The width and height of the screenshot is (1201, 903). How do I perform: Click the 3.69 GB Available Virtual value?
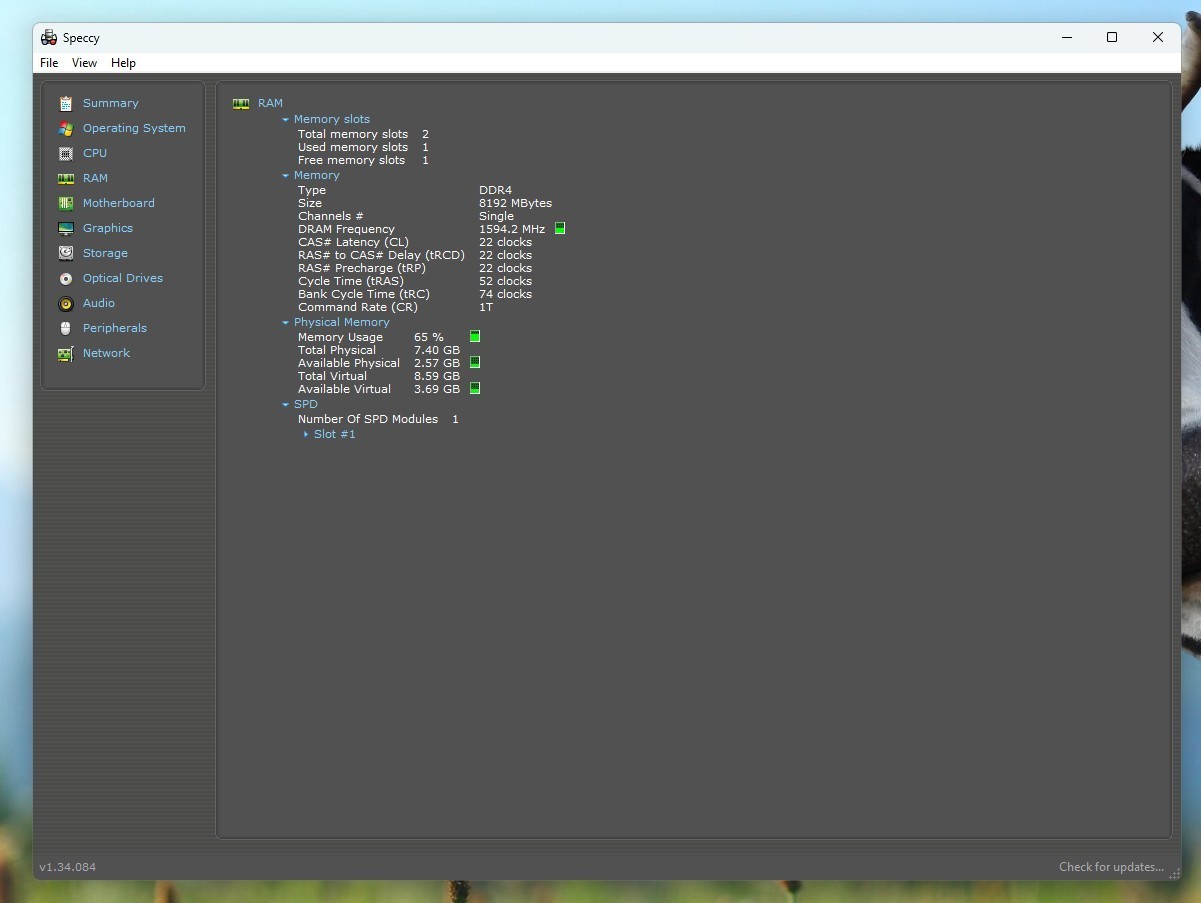(437, 389)
